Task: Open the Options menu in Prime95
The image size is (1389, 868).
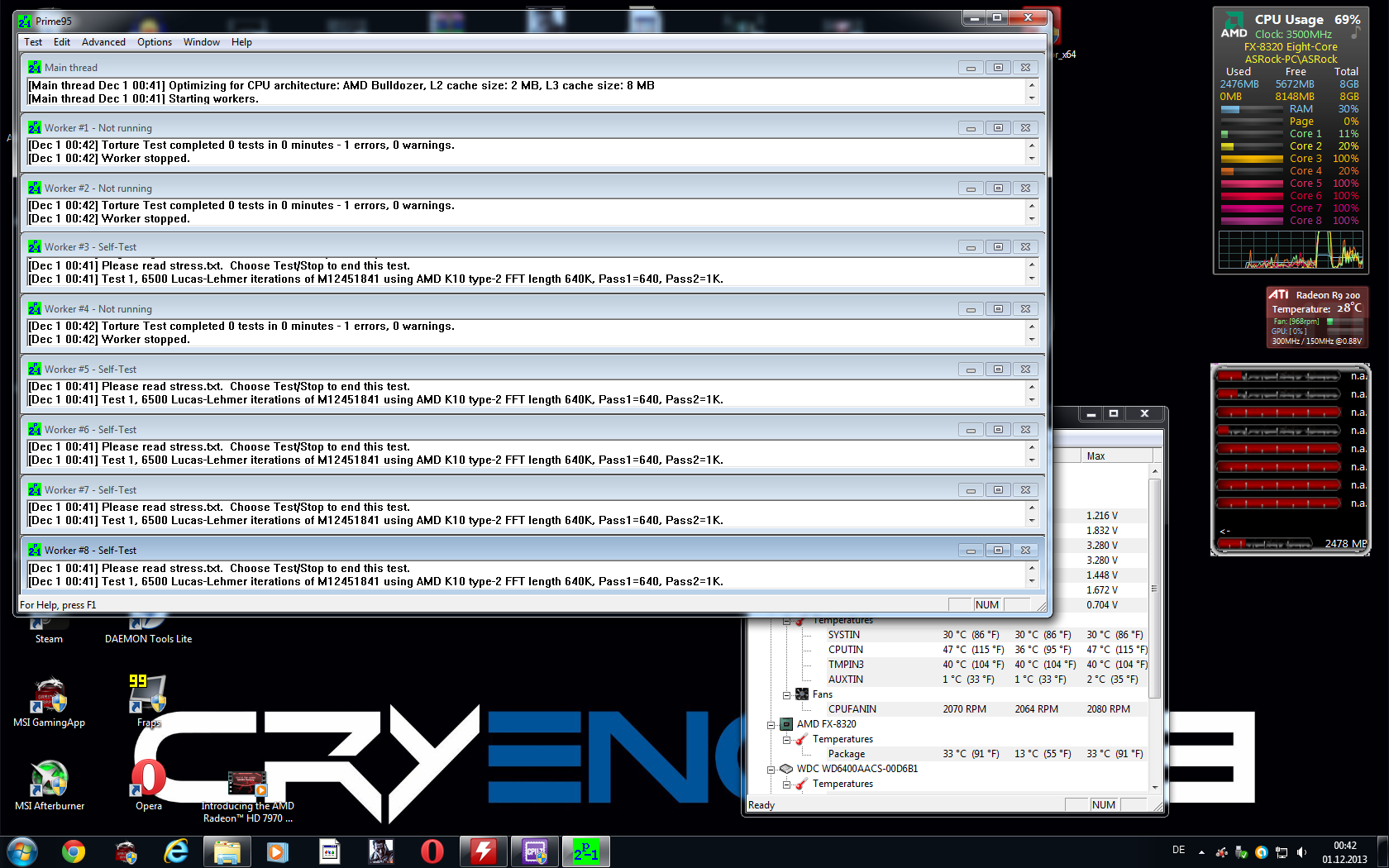Action: (x=155, y=42)
